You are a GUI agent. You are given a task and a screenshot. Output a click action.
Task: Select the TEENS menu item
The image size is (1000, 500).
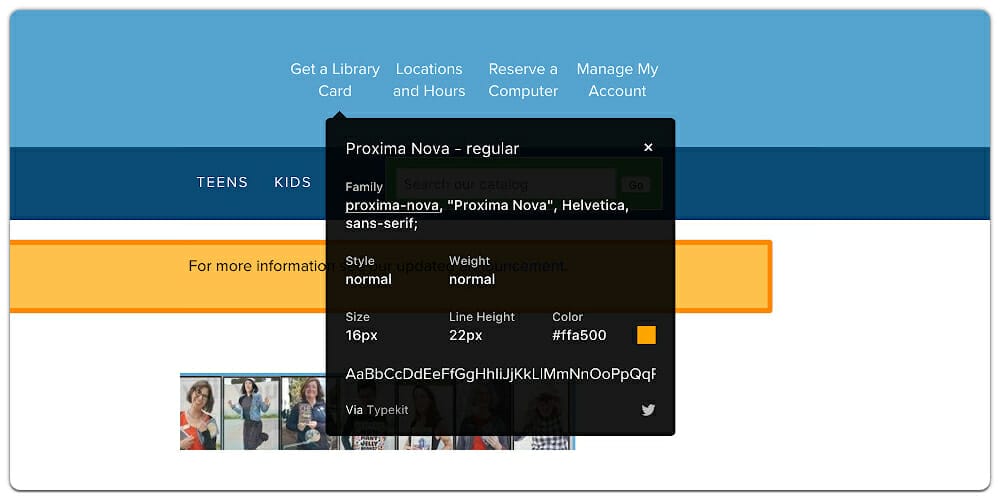coord(222,182)
